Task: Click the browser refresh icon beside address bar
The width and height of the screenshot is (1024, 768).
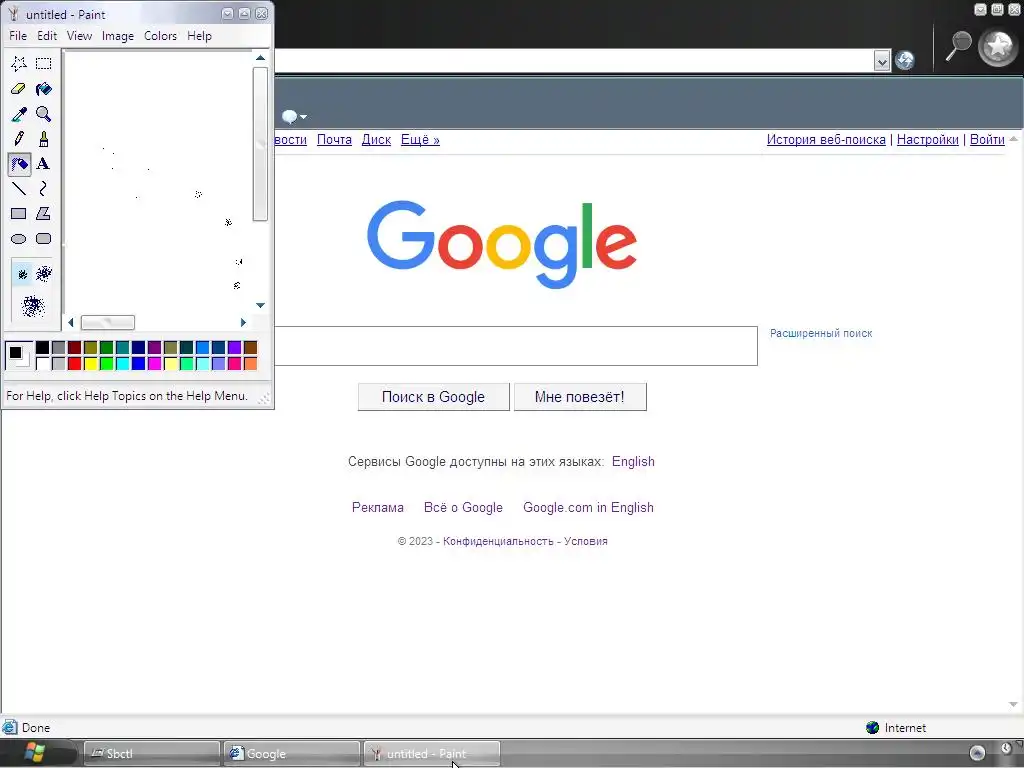Action: (x=904, y=61)
